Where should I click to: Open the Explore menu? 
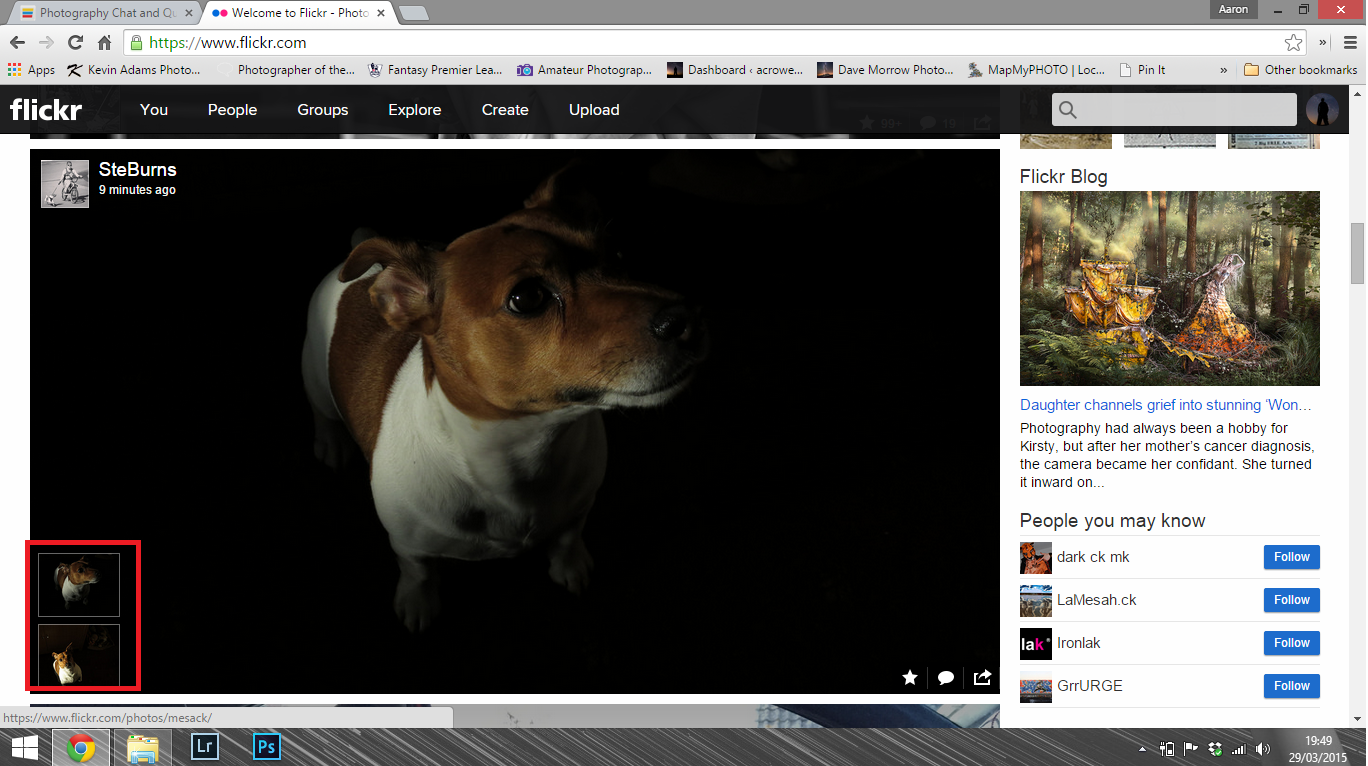pos(415,110)
